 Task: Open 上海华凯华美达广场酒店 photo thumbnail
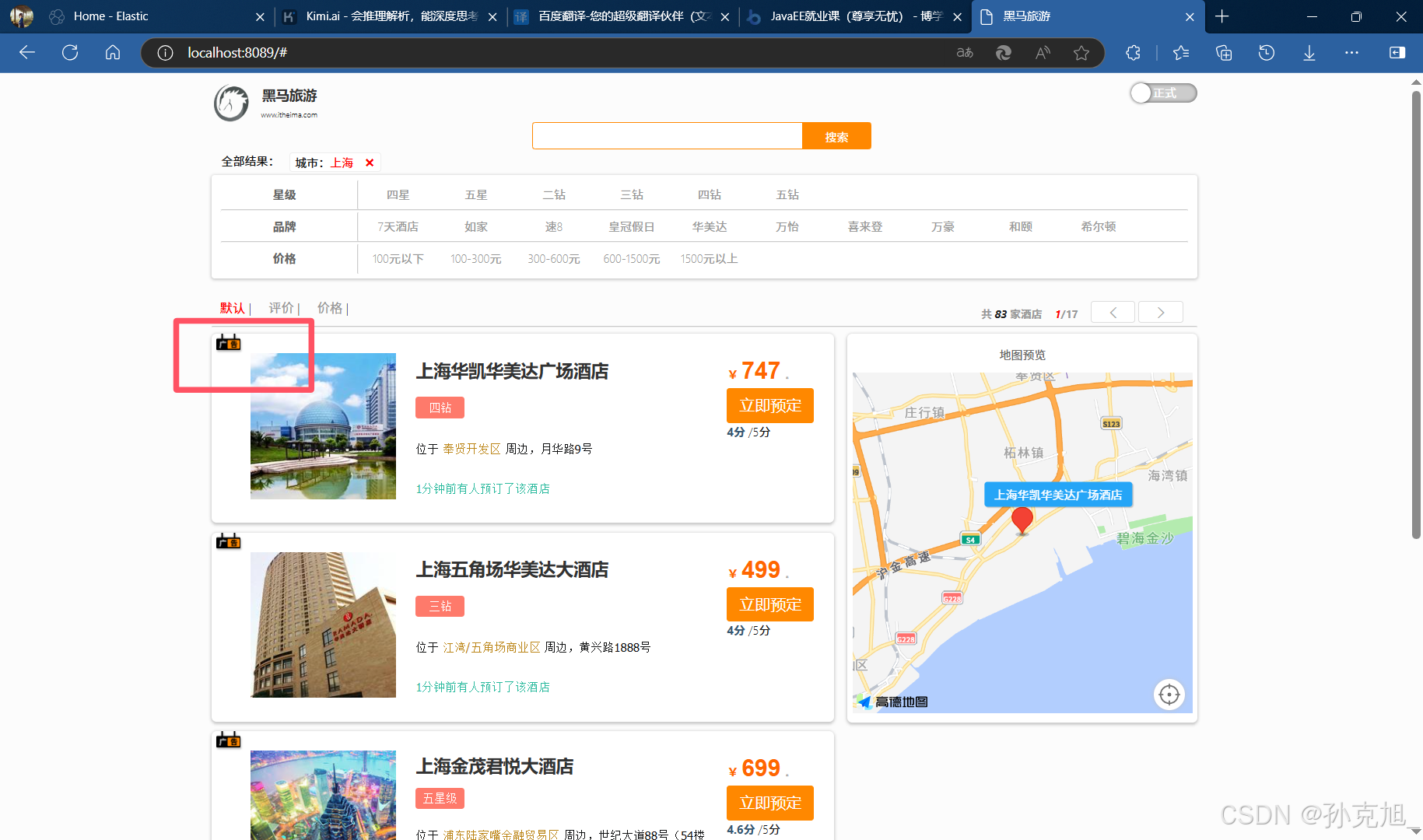(323, 426)
